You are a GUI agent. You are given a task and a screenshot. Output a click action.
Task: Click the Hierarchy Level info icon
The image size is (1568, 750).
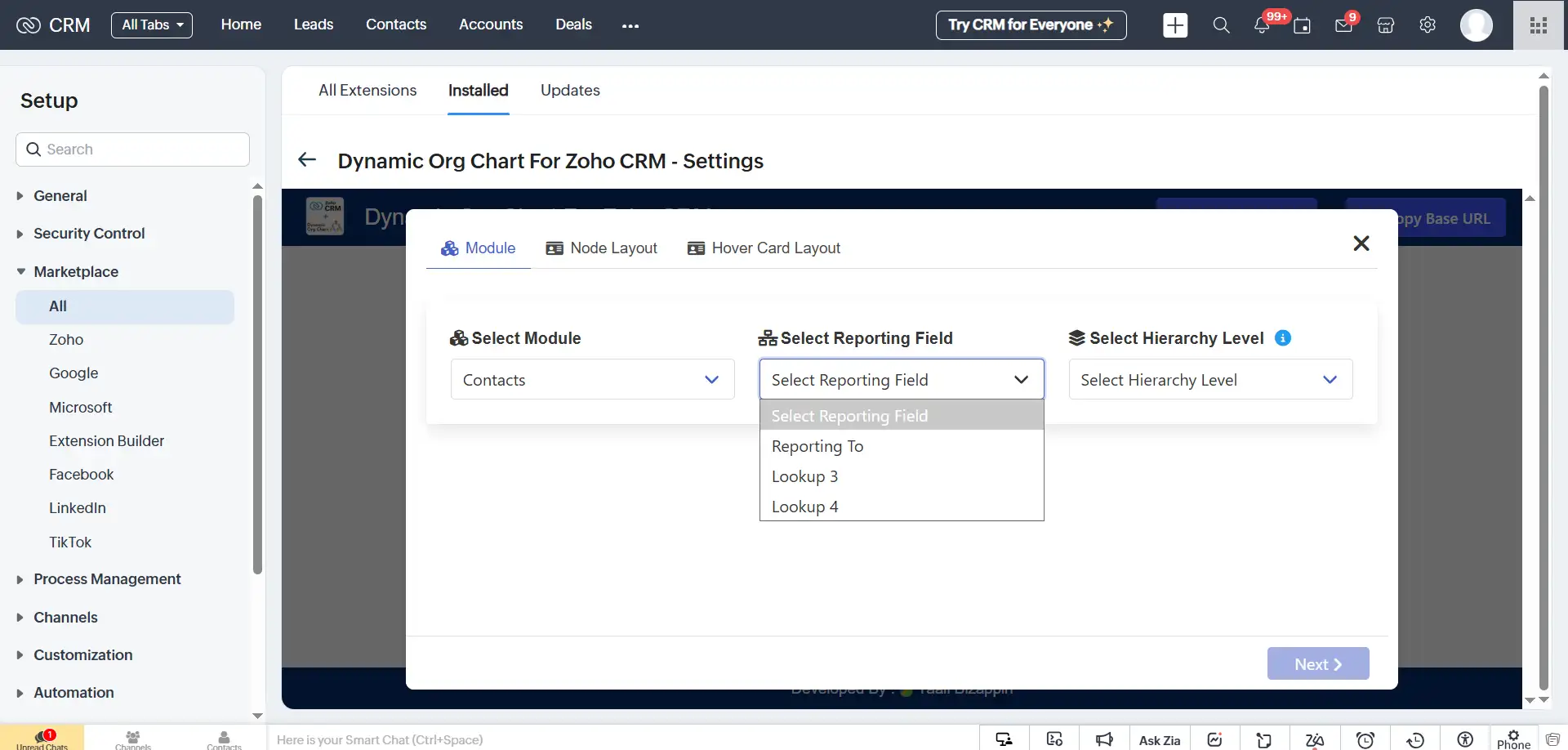(x=1283, y=338)
